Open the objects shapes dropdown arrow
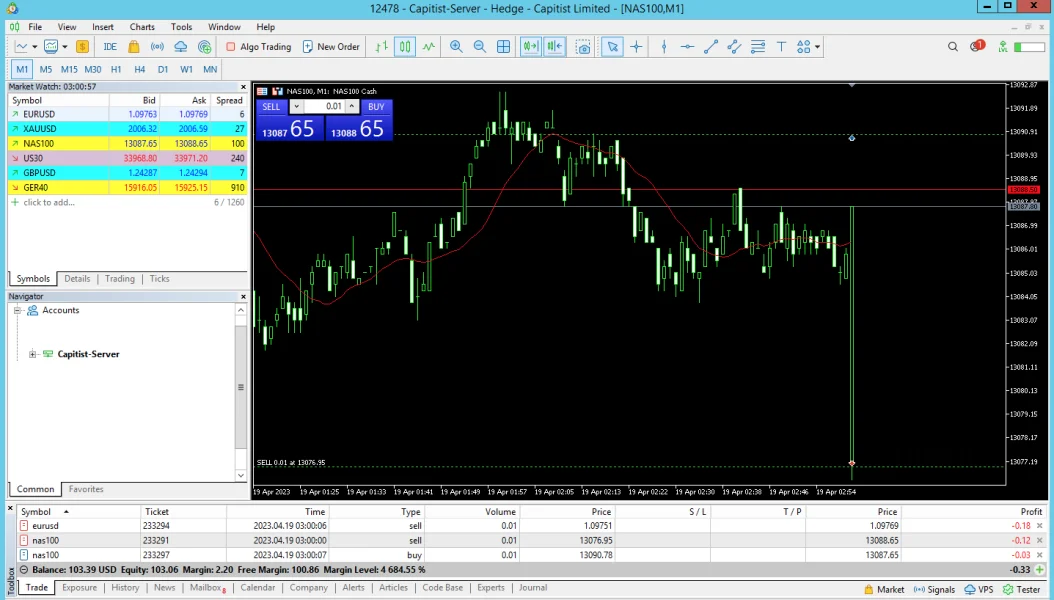 click(x=817, y=47)
